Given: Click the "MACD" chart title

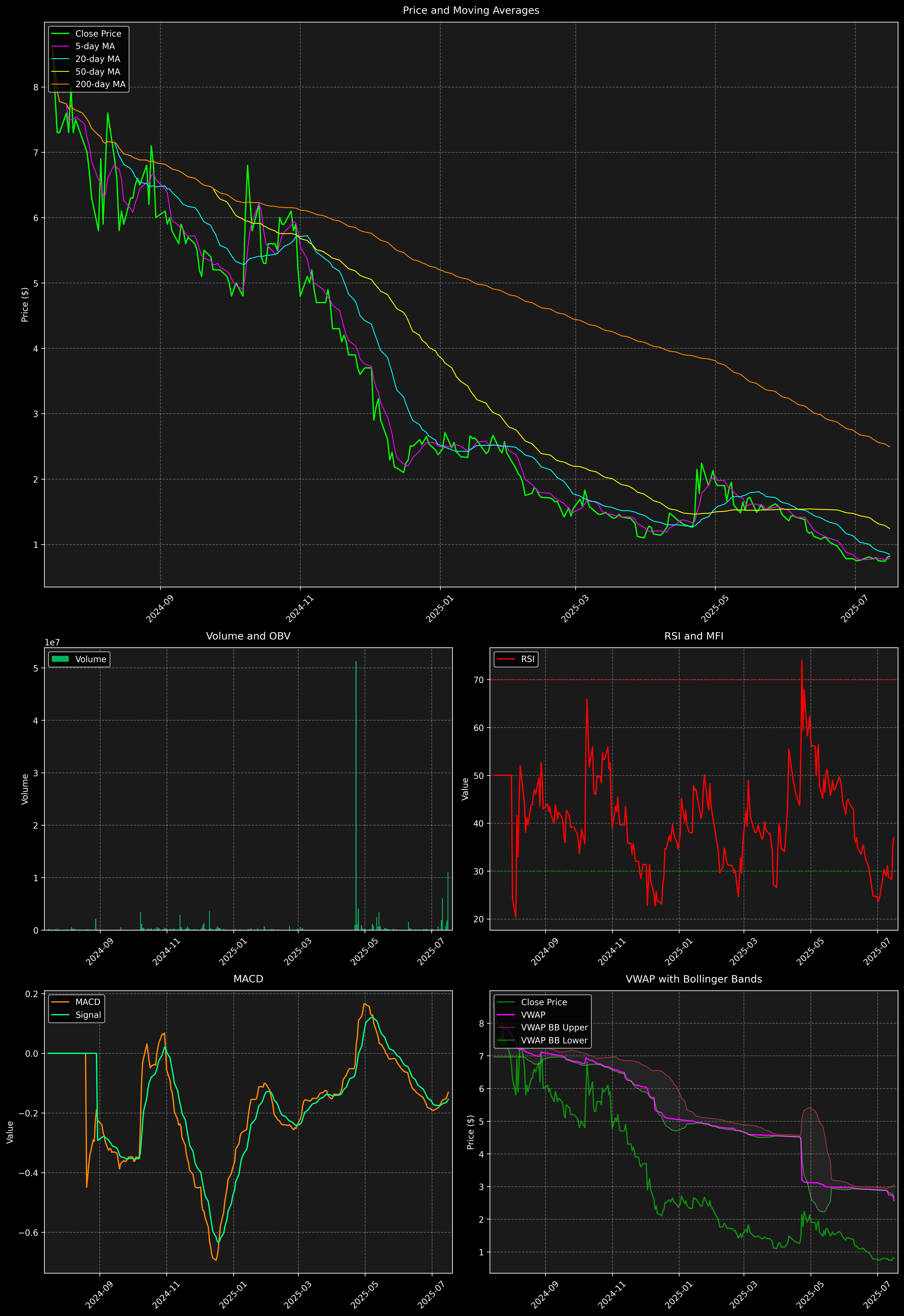Looking at the screenshot, I should tap(248, 979).
